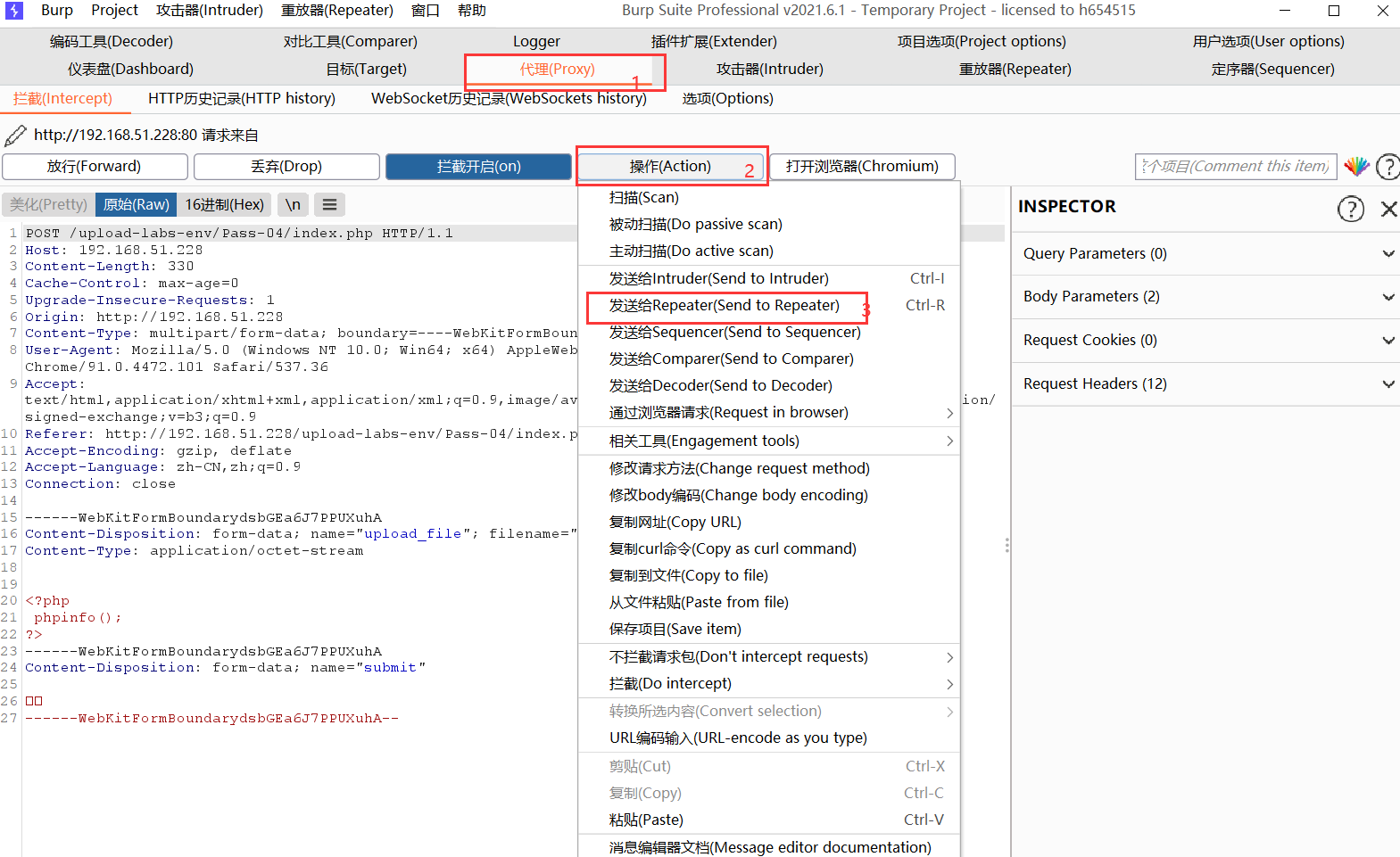Select 被动扫描(Do passive scan)
The width and height of the screenshot is (1400, 857).
(769, 225)
